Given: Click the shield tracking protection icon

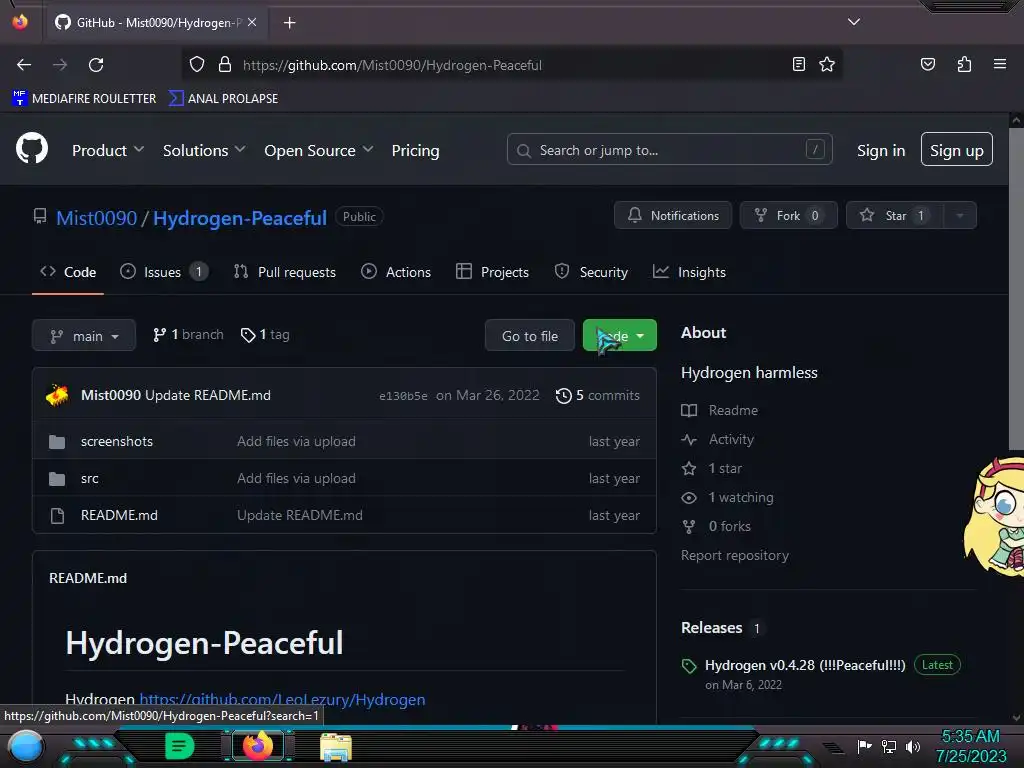Looking at the screenshot, I should click(197, 65).
